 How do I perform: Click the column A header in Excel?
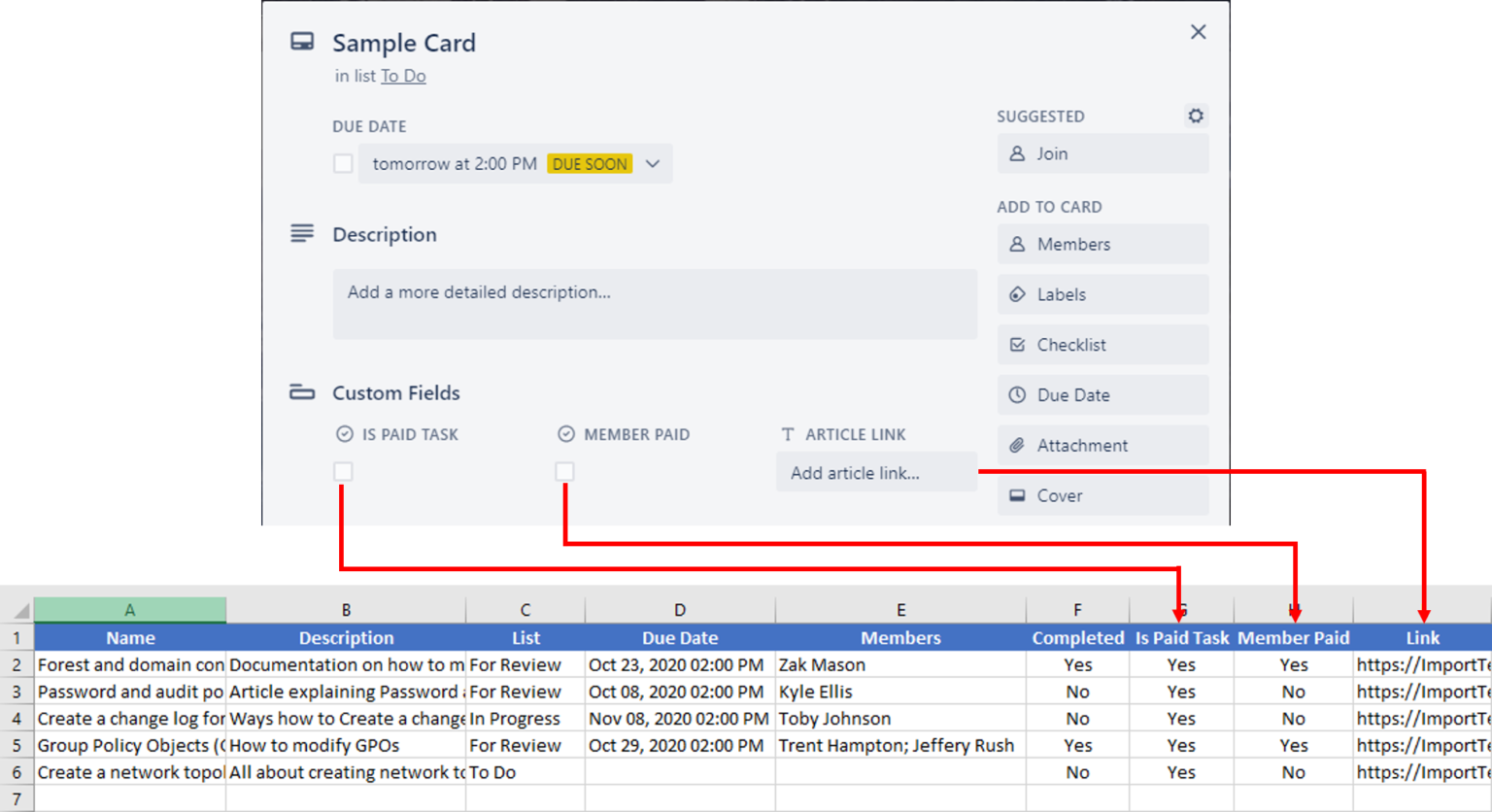(130, 609)
